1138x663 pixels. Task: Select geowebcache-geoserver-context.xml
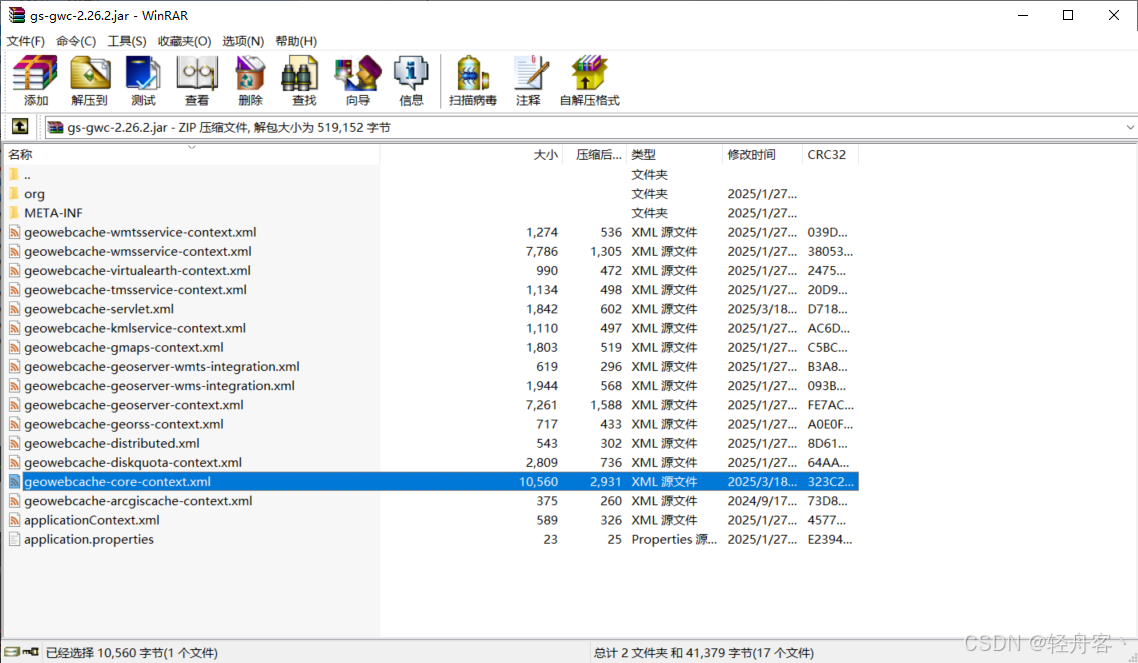(134, 405)
